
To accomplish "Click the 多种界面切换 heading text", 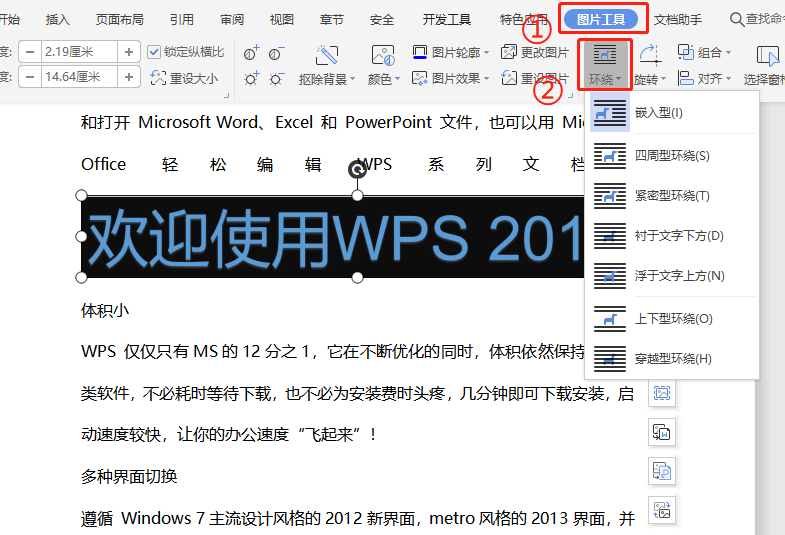I will (129, 476).
